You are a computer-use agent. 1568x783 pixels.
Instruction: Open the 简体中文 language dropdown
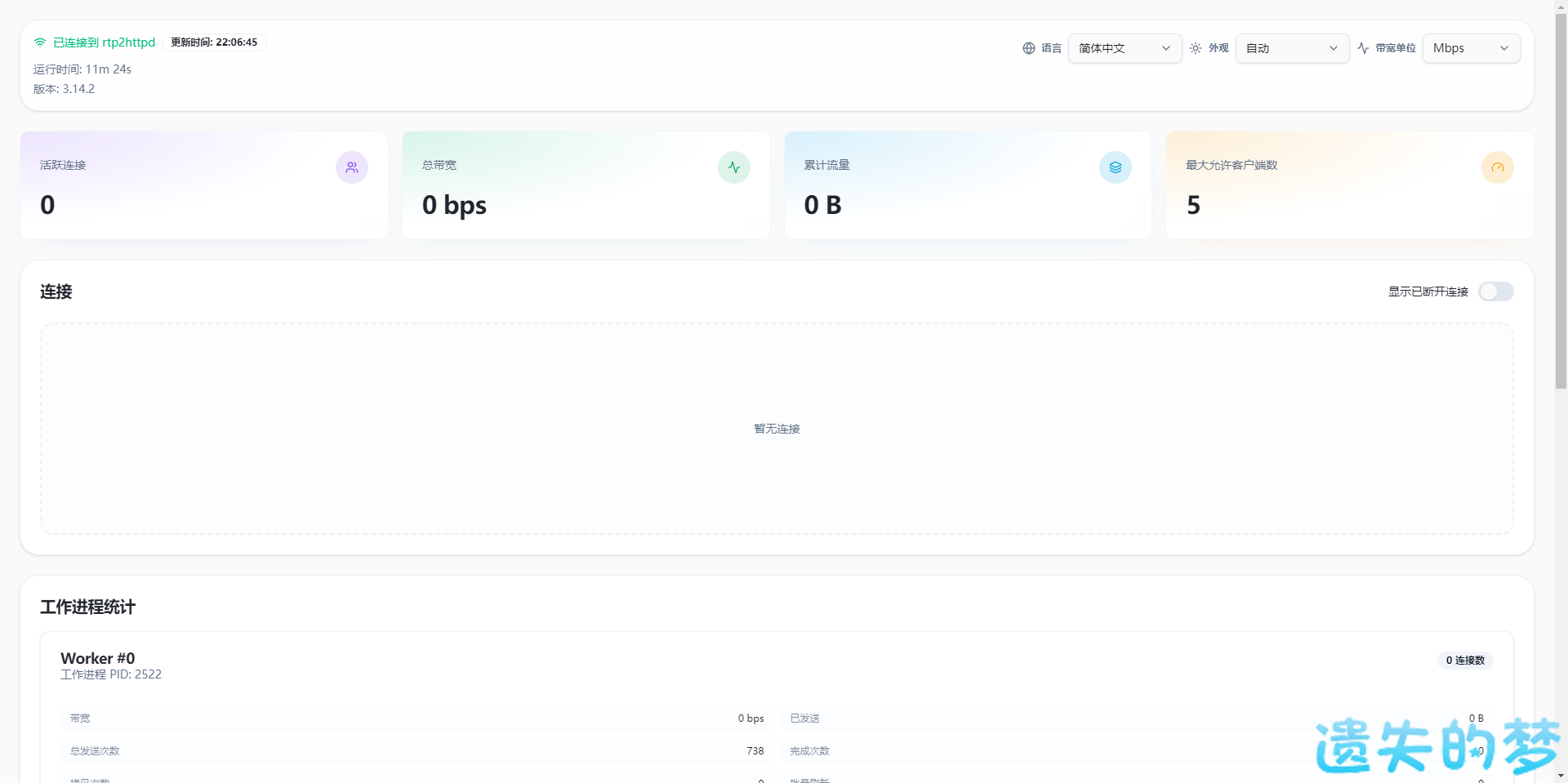click(1125, 48)
